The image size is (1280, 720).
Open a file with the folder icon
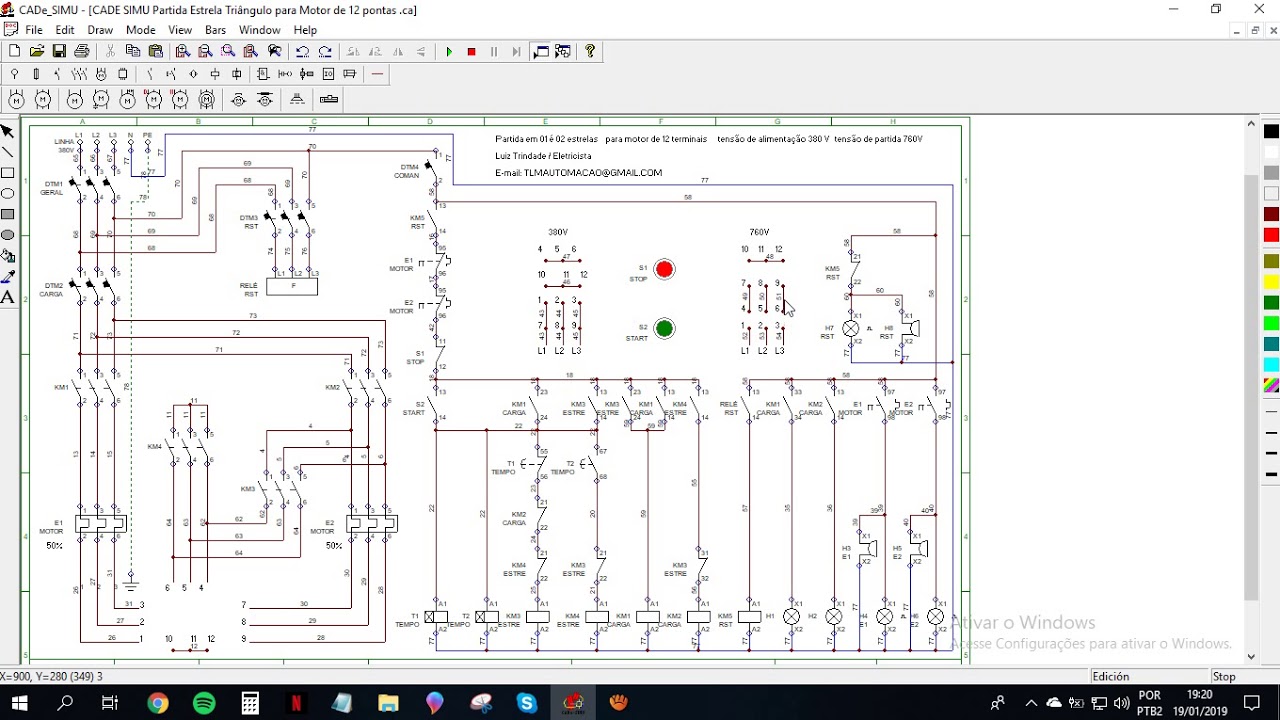pyautogui.click(x=37, y=51)
